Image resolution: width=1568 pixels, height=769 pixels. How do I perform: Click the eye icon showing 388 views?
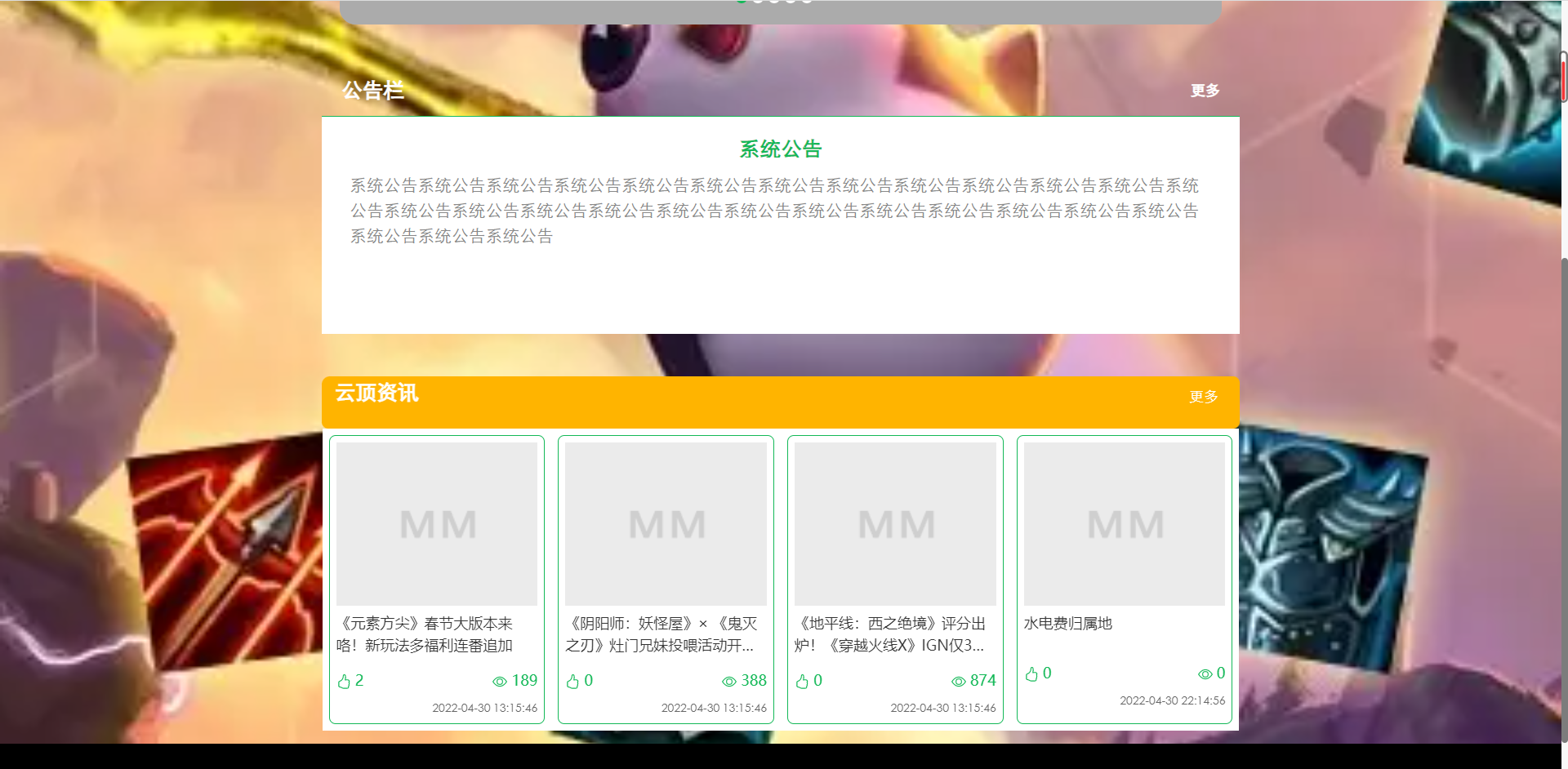[729, 681]
